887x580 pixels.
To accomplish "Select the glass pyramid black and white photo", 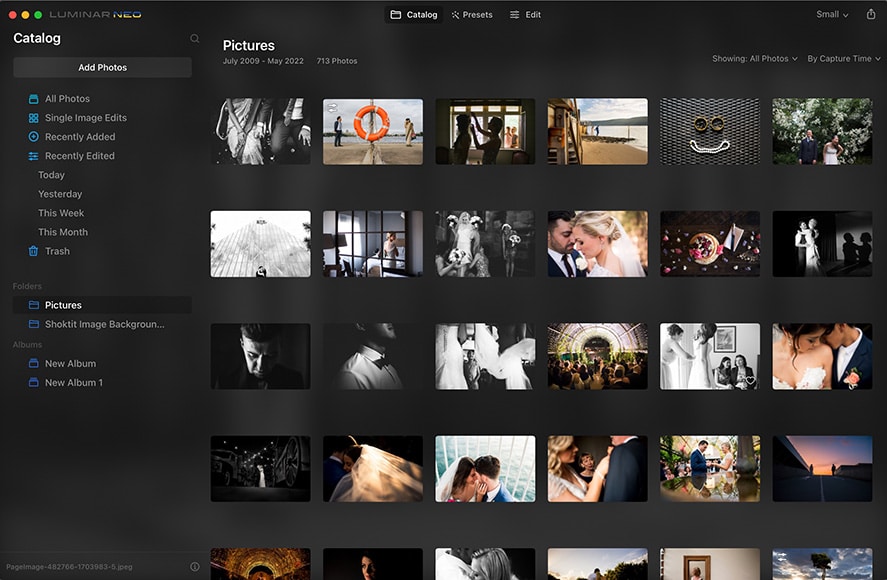I will [x=260, y=244].
